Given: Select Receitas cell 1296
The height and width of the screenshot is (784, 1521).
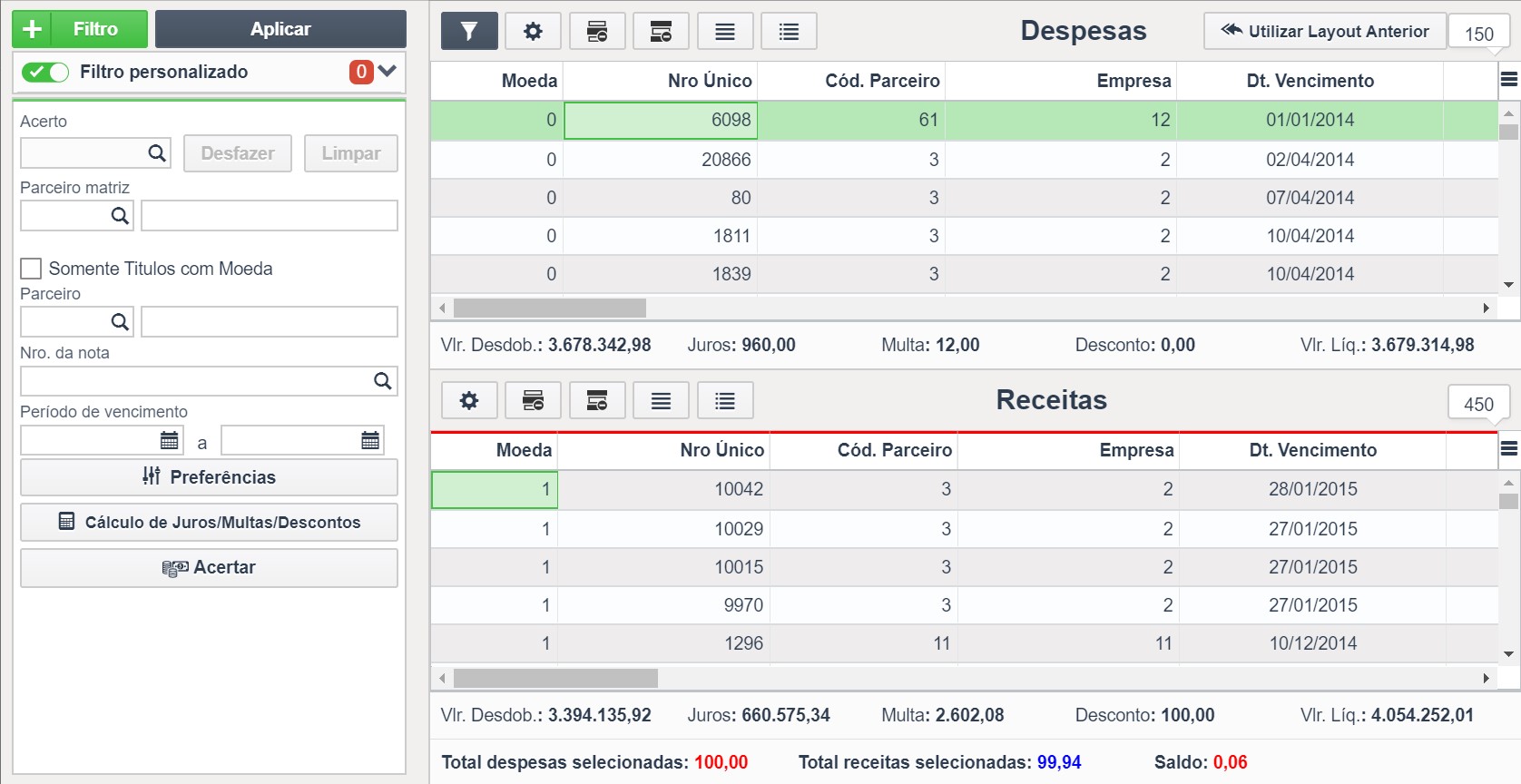Looking at the screenshot, I should (x=663, y=643).
